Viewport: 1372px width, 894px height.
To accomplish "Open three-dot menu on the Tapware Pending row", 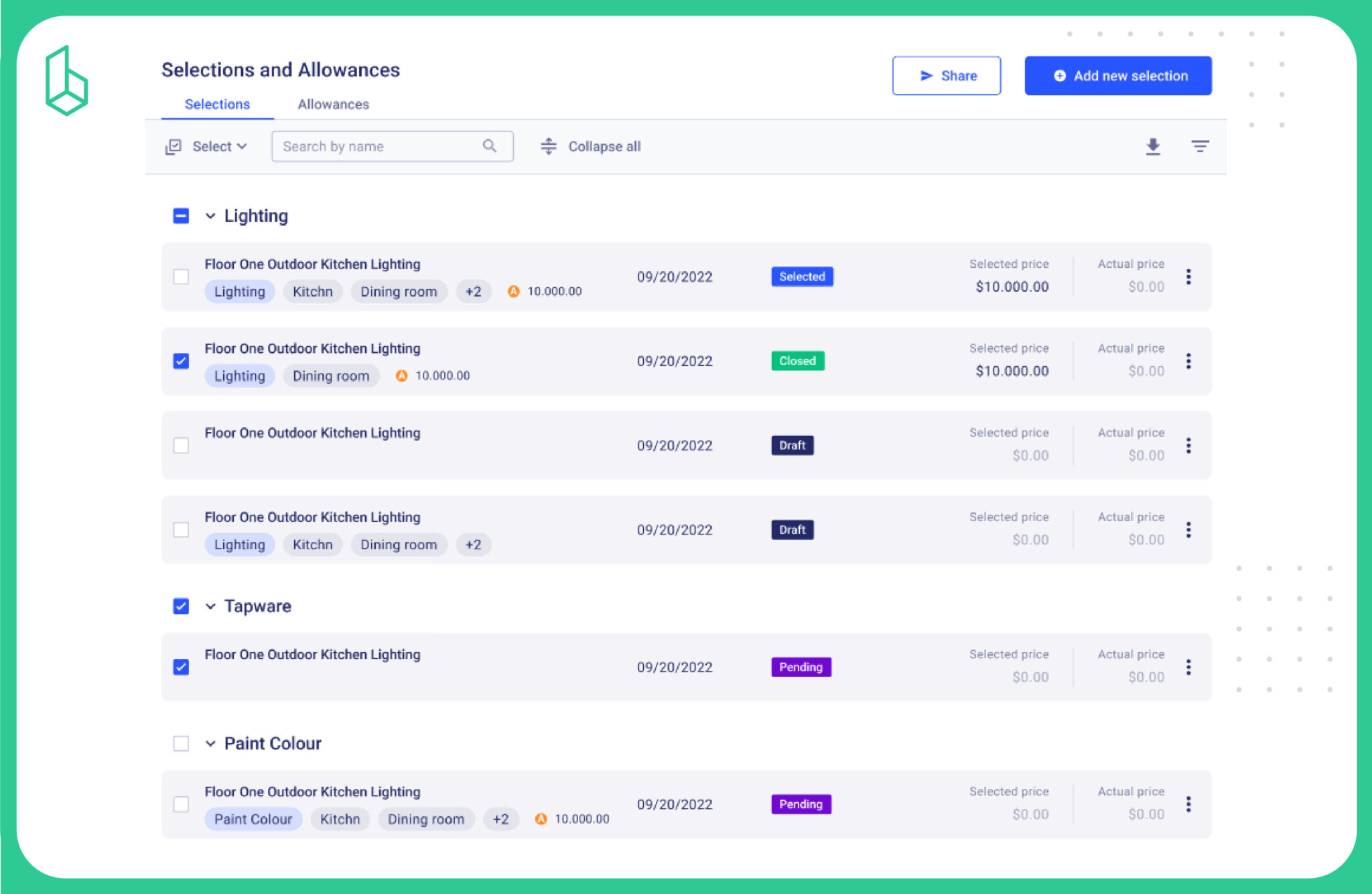I will 1188,667.
